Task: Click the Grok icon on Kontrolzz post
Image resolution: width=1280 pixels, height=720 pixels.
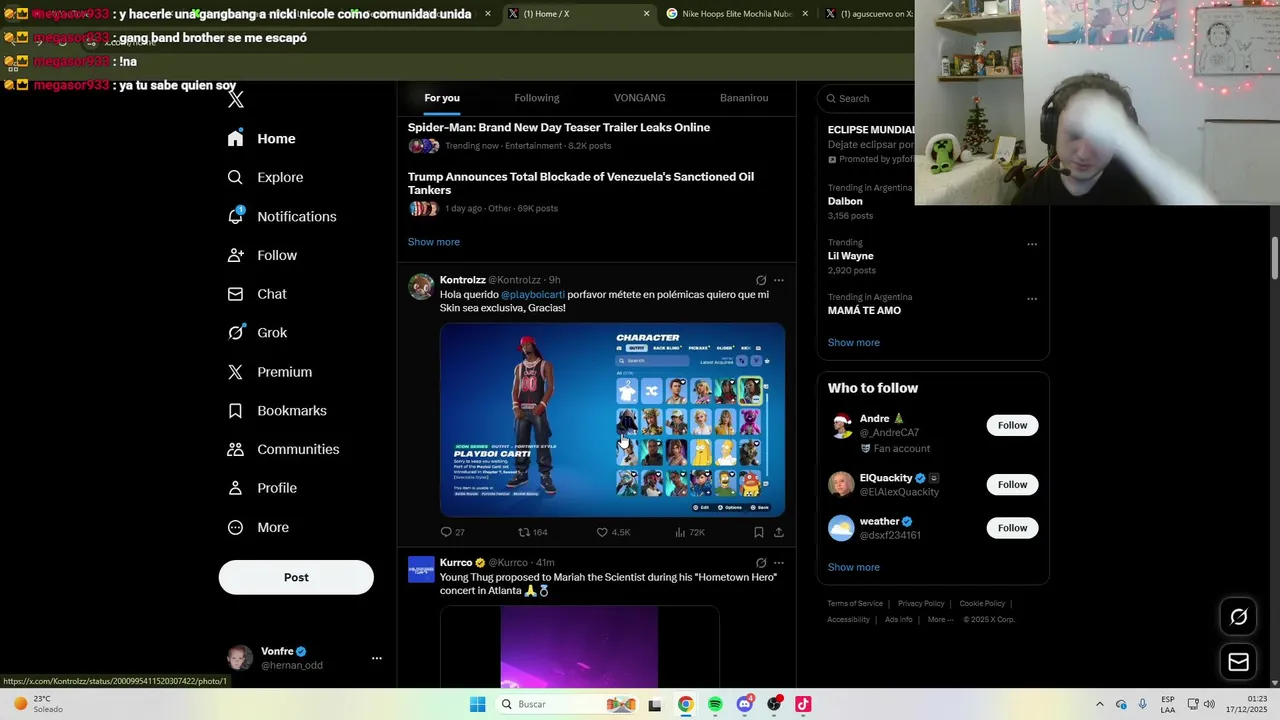Action: tap(761, 280)
